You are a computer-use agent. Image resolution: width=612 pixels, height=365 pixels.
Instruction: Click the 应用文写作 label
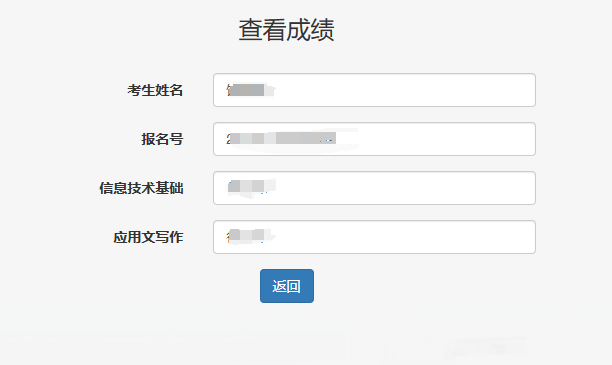(x=148, y=237)
